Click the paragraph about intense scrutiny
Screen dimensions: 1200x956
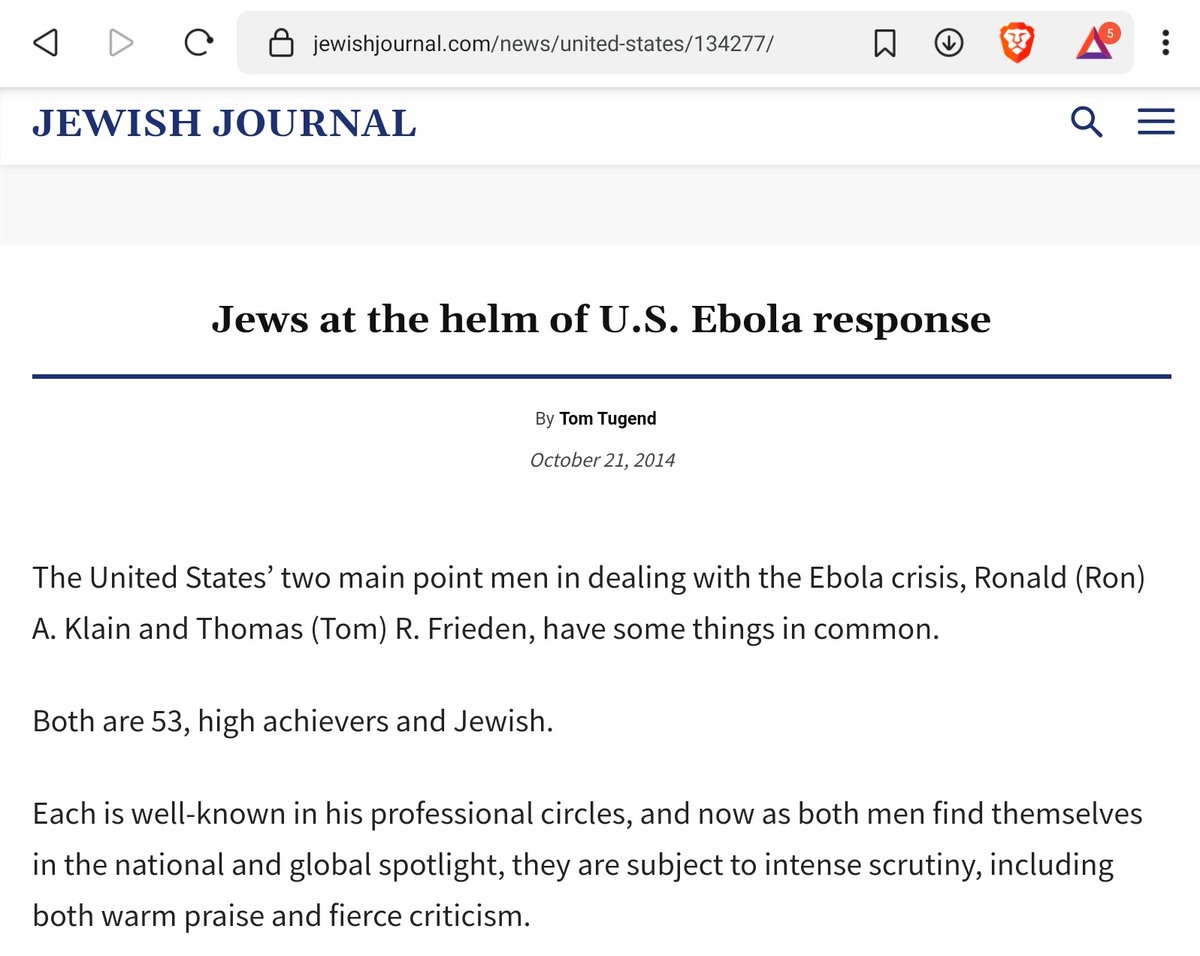[x=588, y=864]
